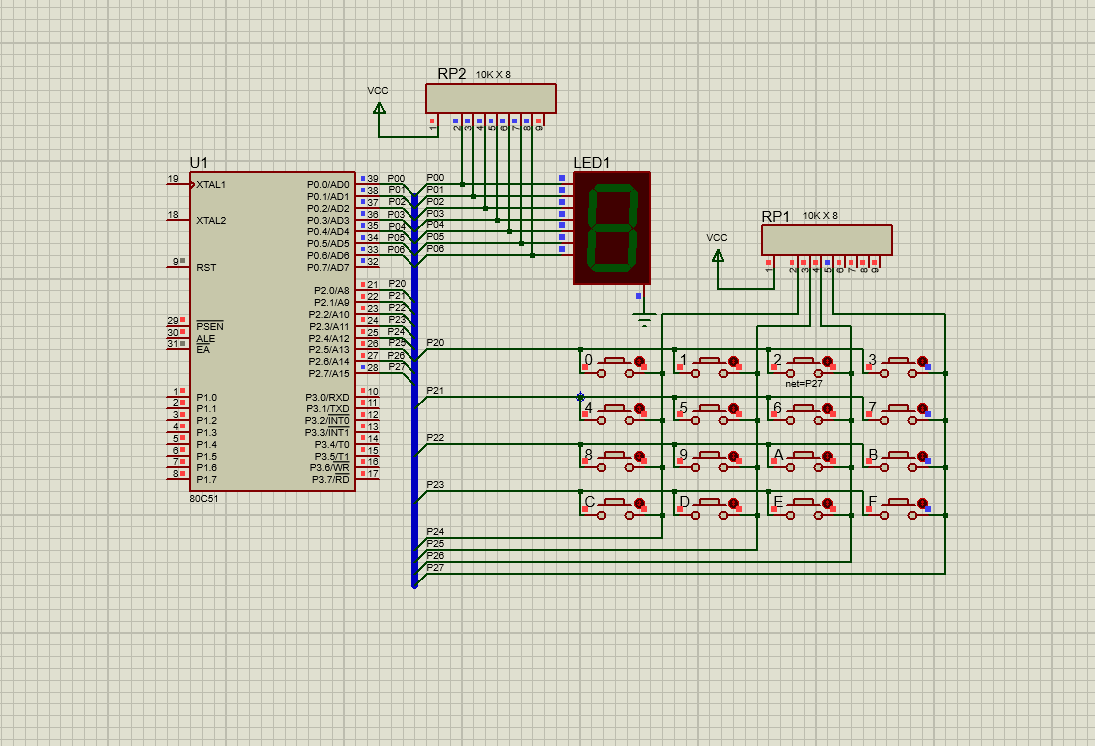This screenshot has width=1095, height=746.
Task: Select the U1 80C51 microcontroller body
Action: tap(272, 332)
